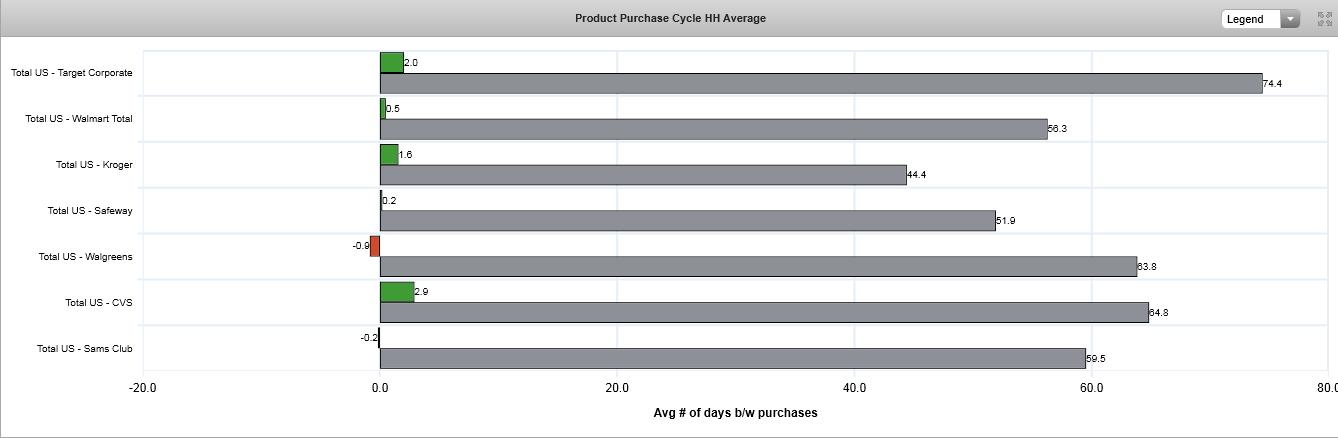Click the Legend dropdown arrow button
The height and width of the screenshot is (438, 1338).
[1290, 19]
